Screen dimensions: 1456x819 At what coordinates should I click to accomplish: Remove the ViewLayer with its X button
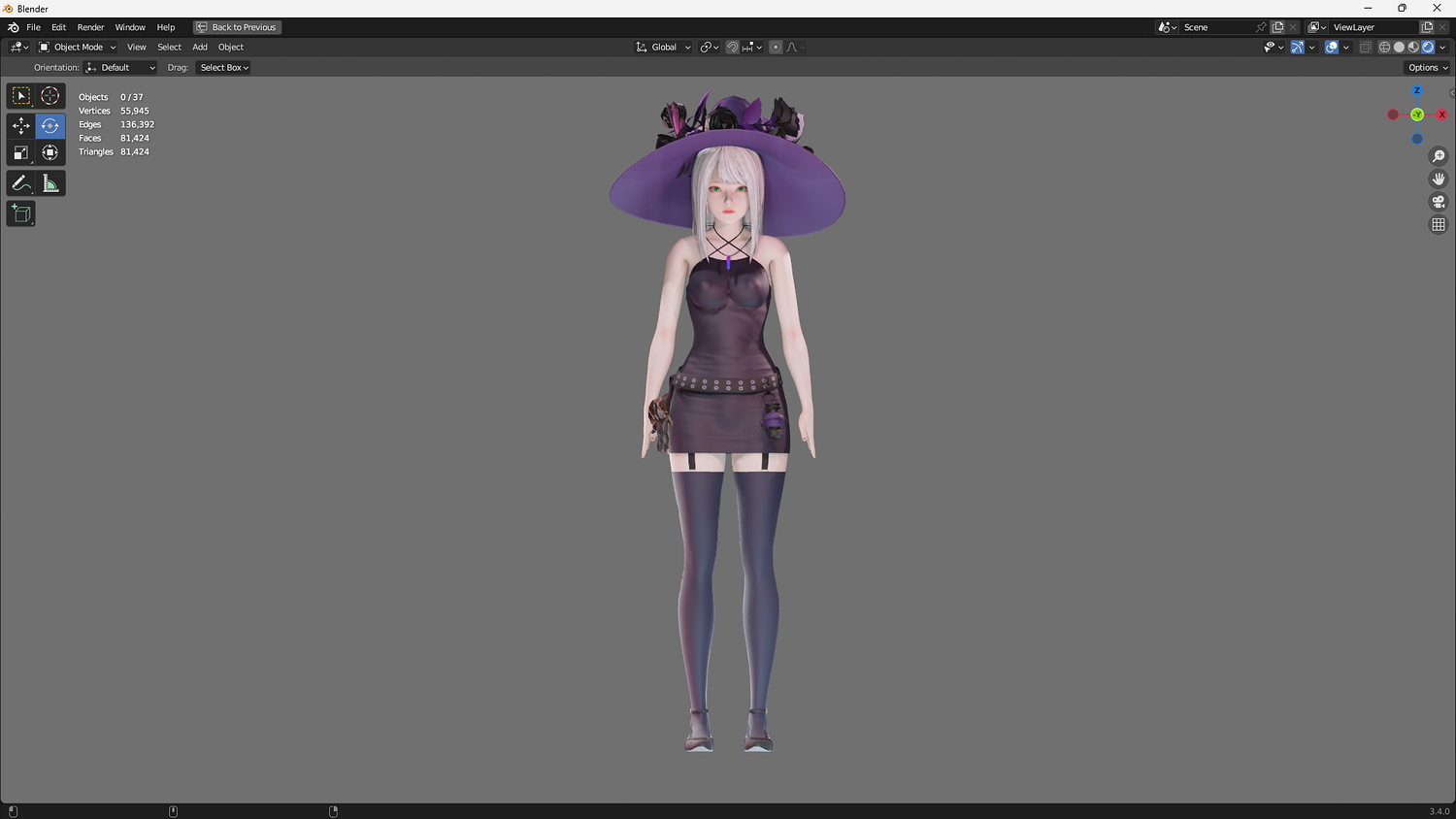coord(1442,27)
